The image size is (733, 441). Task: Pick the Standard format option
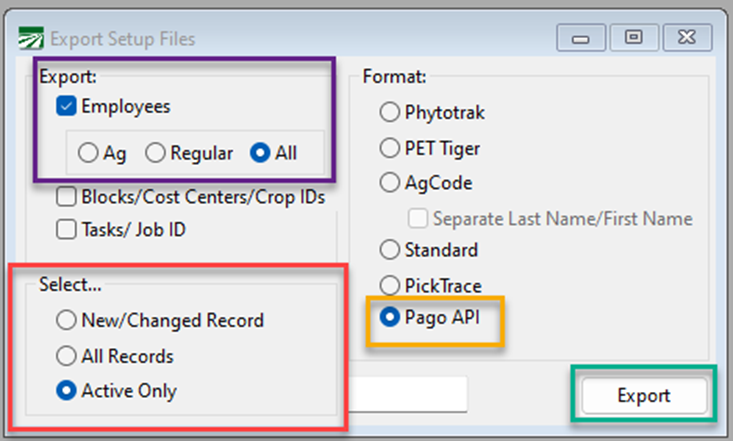point(389,249)
